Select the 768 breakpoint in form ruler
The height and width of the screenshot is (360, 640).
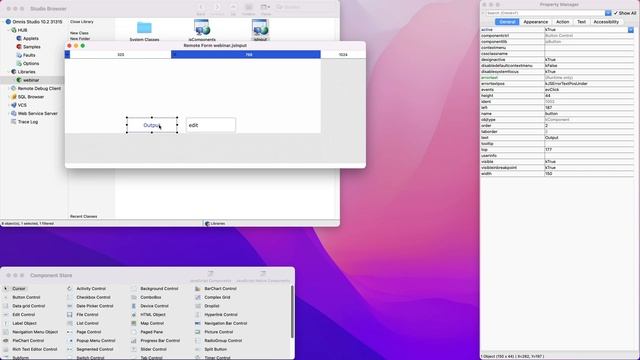(246, 54)
